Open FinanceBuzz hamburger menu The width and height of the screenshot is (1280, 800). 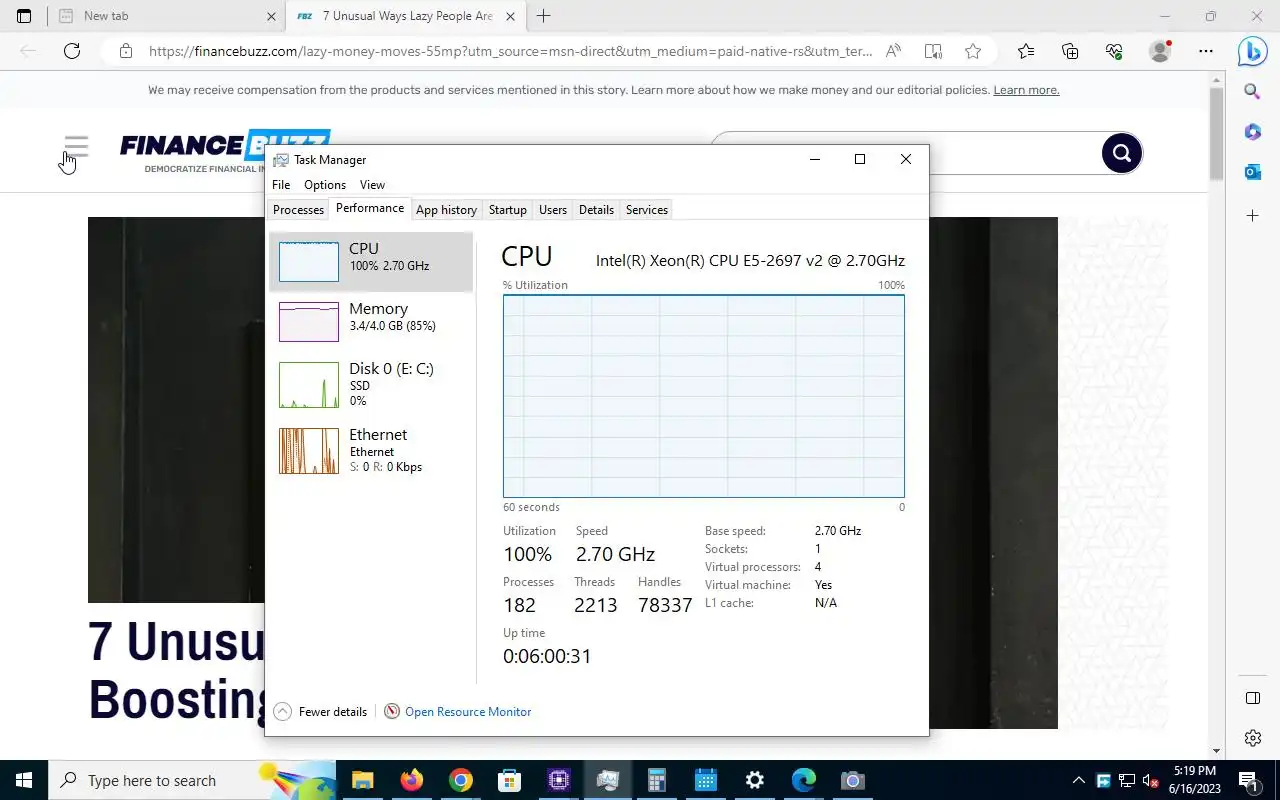pos(76,147)
